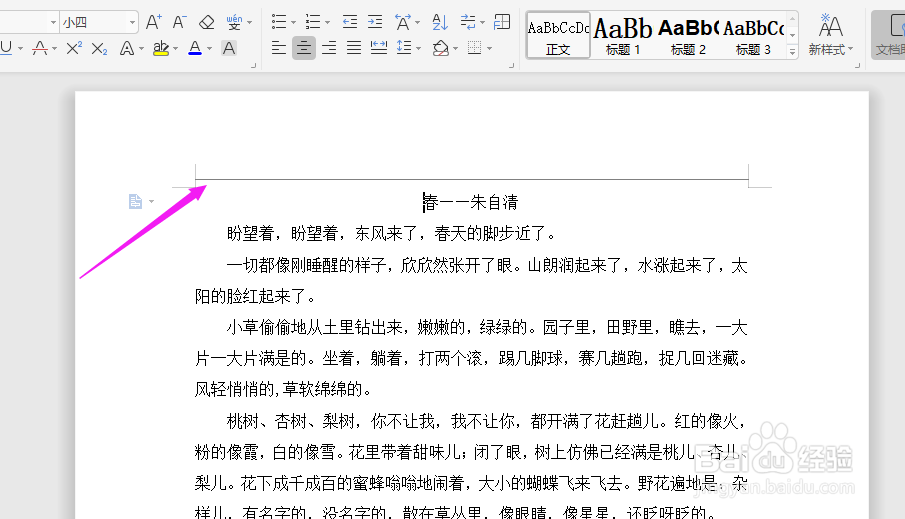Apply 标题 2 heading style
This screenshot has width=905, height=519.
688,36
